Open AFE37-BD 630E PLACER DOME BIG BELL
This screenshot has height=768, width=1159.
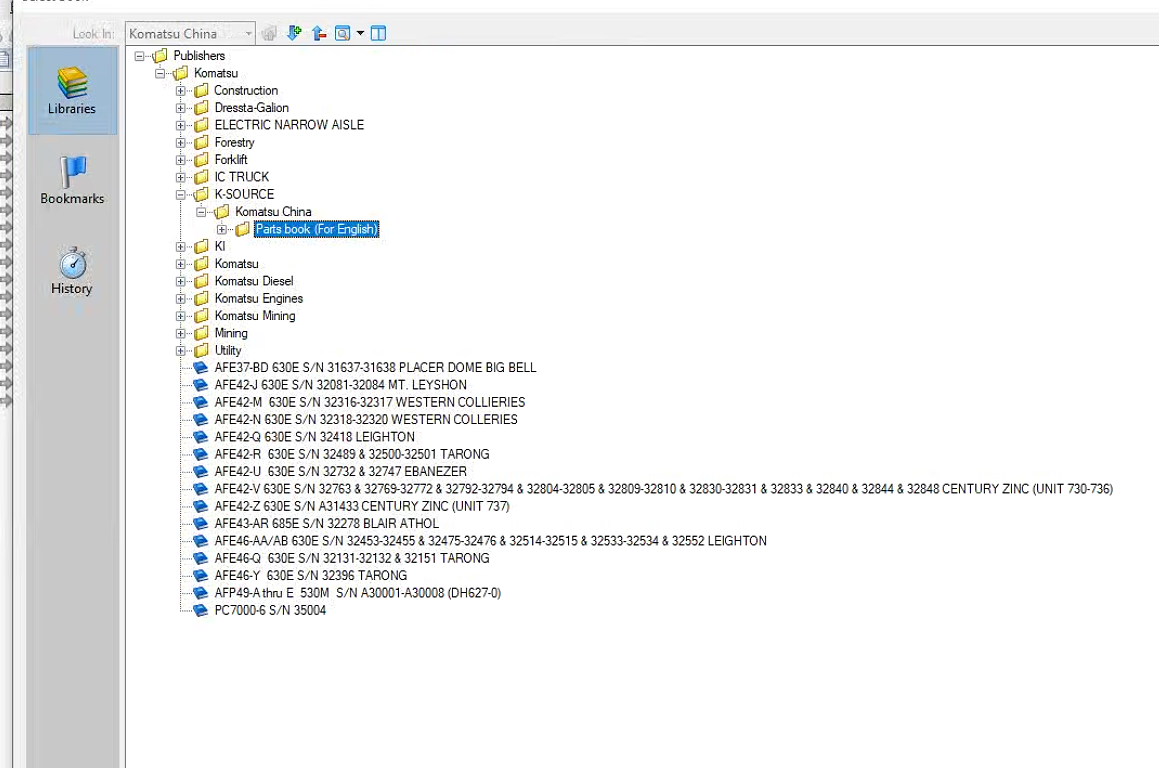click(x=375, y=368)
